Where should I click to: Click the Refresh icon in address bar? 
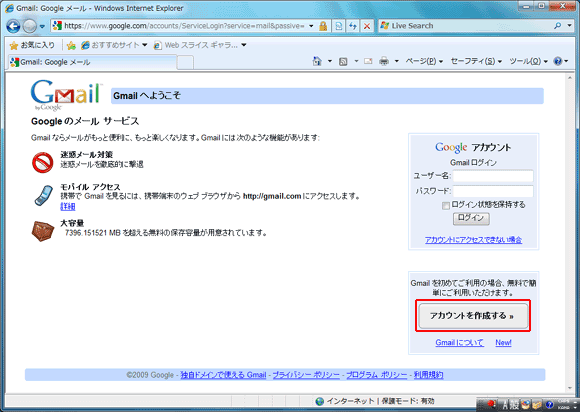coord(353,26)
